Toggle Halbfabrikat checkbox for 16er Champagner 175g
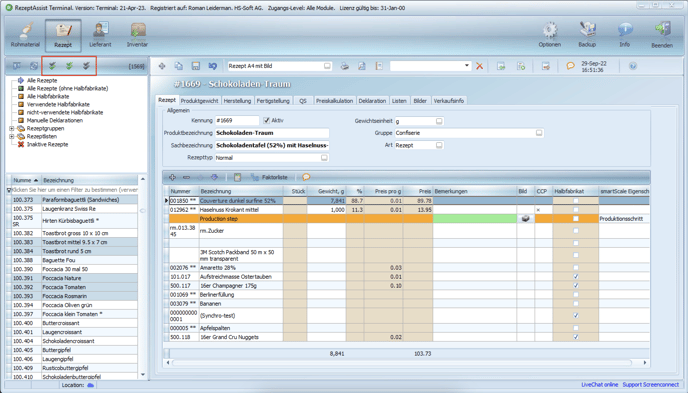688x393 pixels. [x=576, y=286]
